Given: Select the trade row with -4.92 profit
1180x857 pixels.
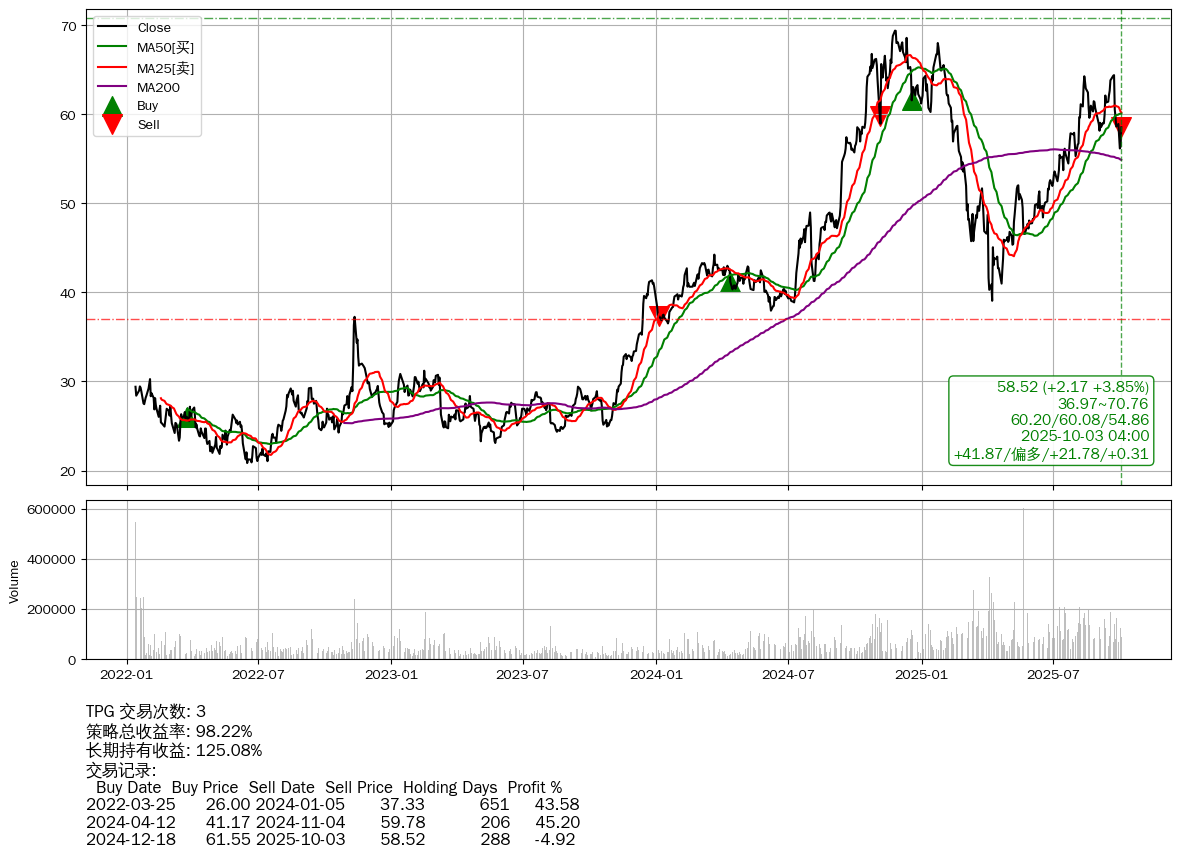Looking at the screenshot, I should click(332, 839).
